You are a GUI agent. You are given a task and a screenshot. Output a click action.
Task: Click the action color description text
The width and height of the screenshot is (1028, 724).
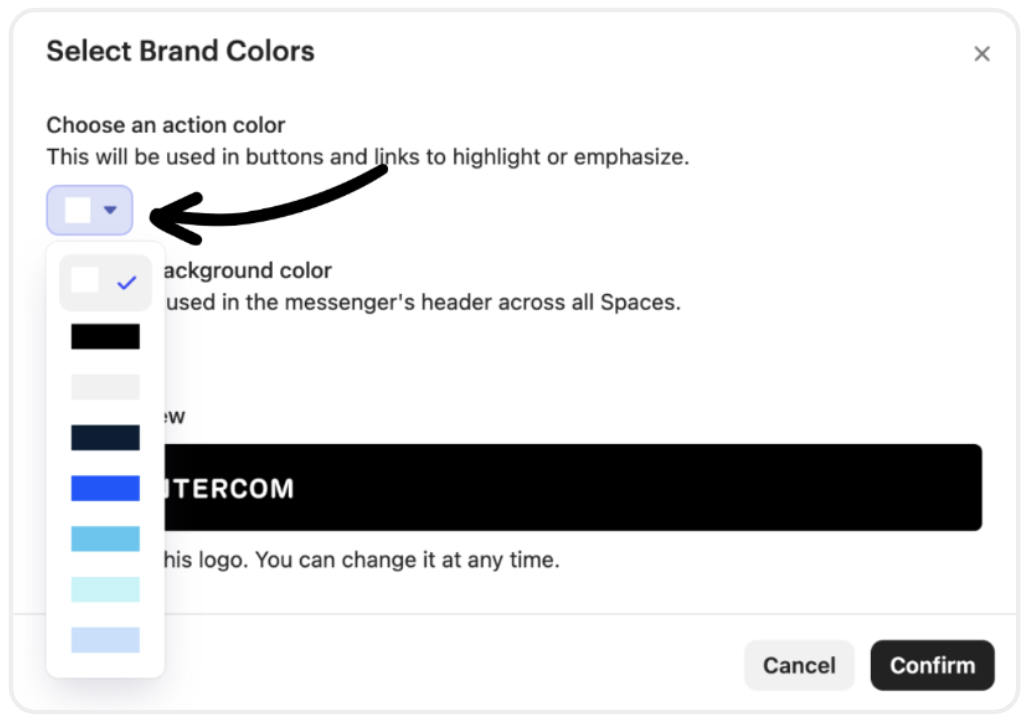click(x=368, y=157)
